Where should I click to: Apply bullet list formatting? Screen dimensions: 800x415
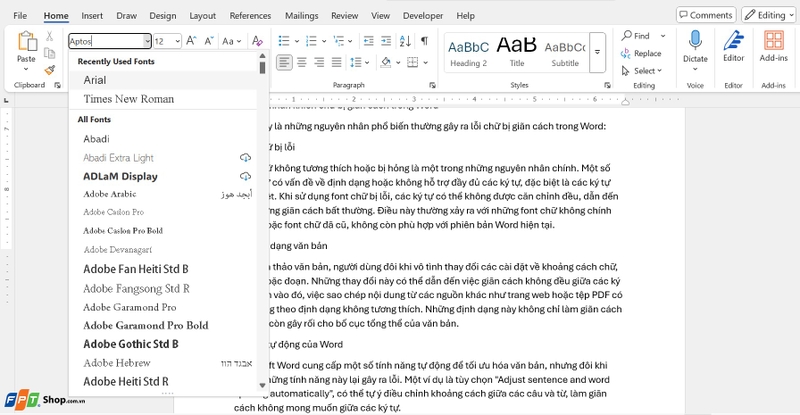tap(284, 41)
